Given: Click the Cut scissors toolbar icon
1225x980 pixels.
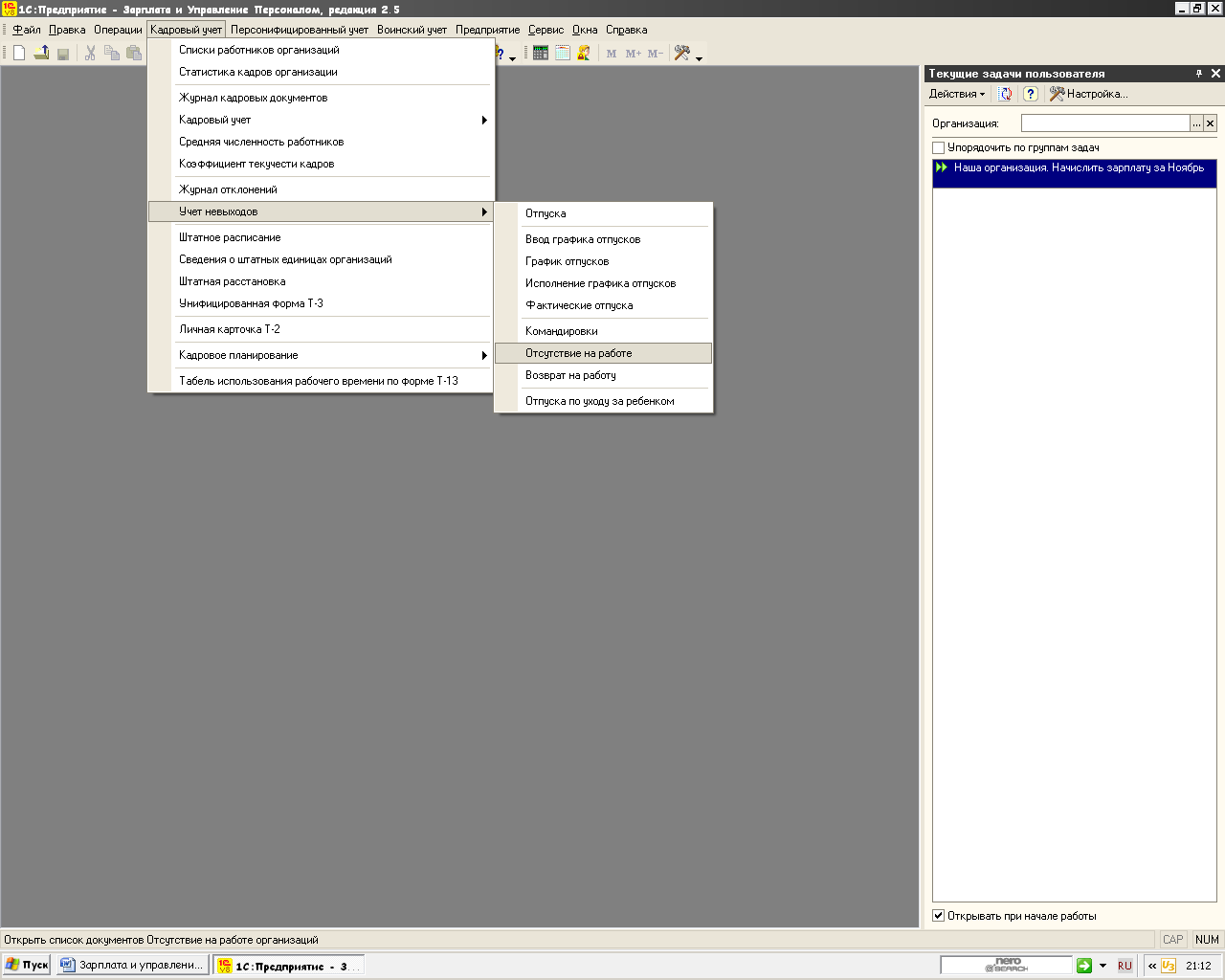Looking at the screenshot, I should [90, 54].
